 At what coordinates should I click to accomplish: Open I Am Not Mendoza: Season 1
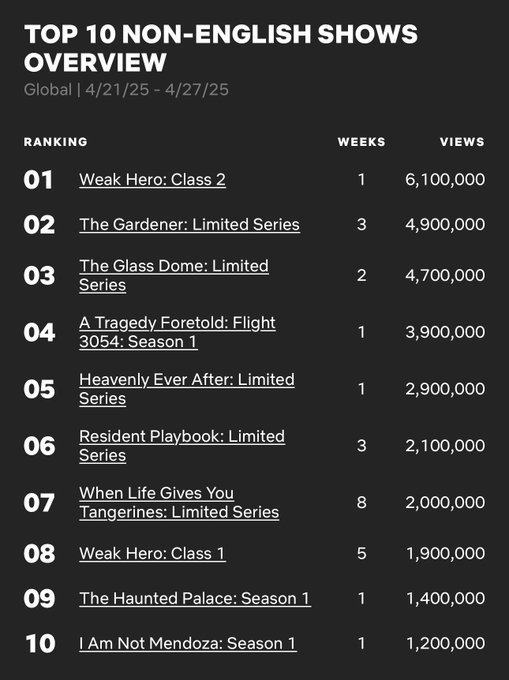click(x=188, y=644)
